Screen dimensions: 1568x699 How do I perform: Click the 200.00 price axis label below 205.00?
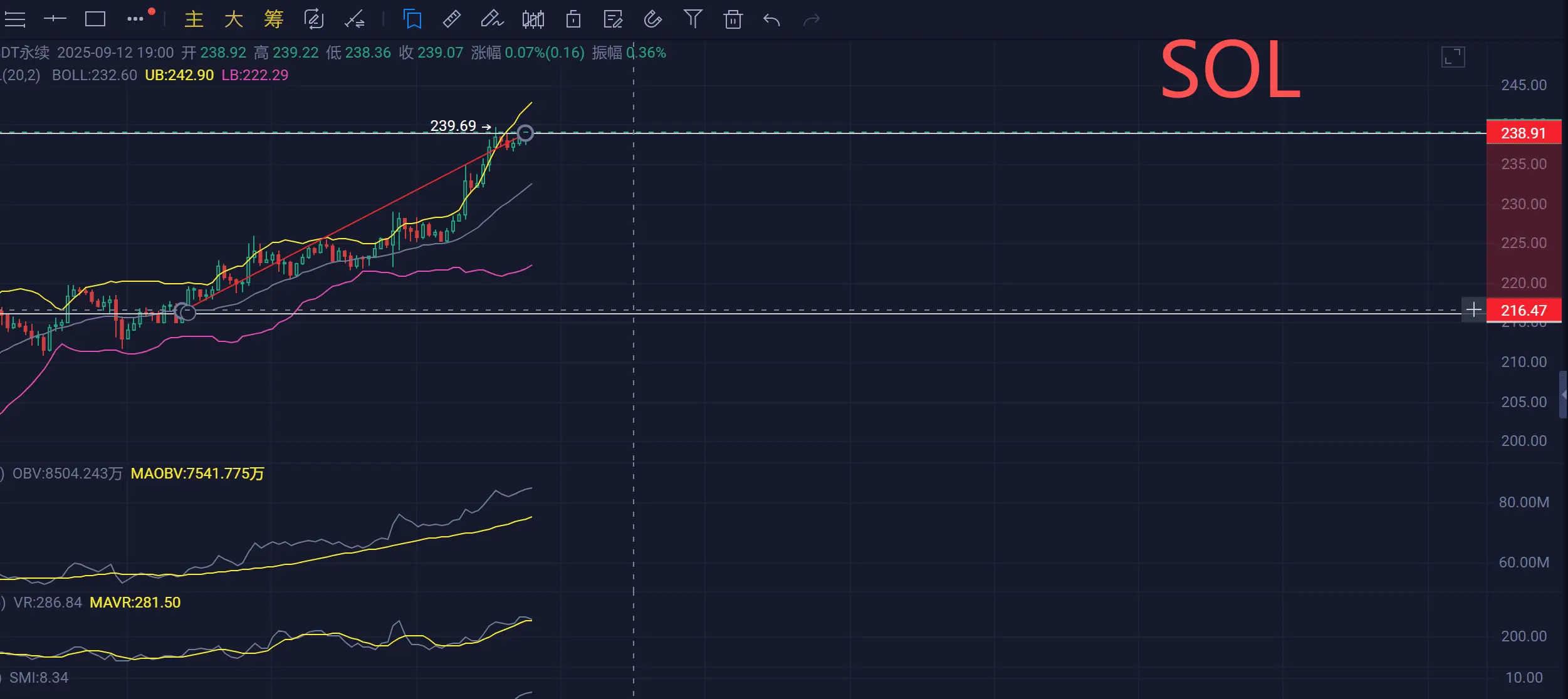click(x=1524, y=441)
